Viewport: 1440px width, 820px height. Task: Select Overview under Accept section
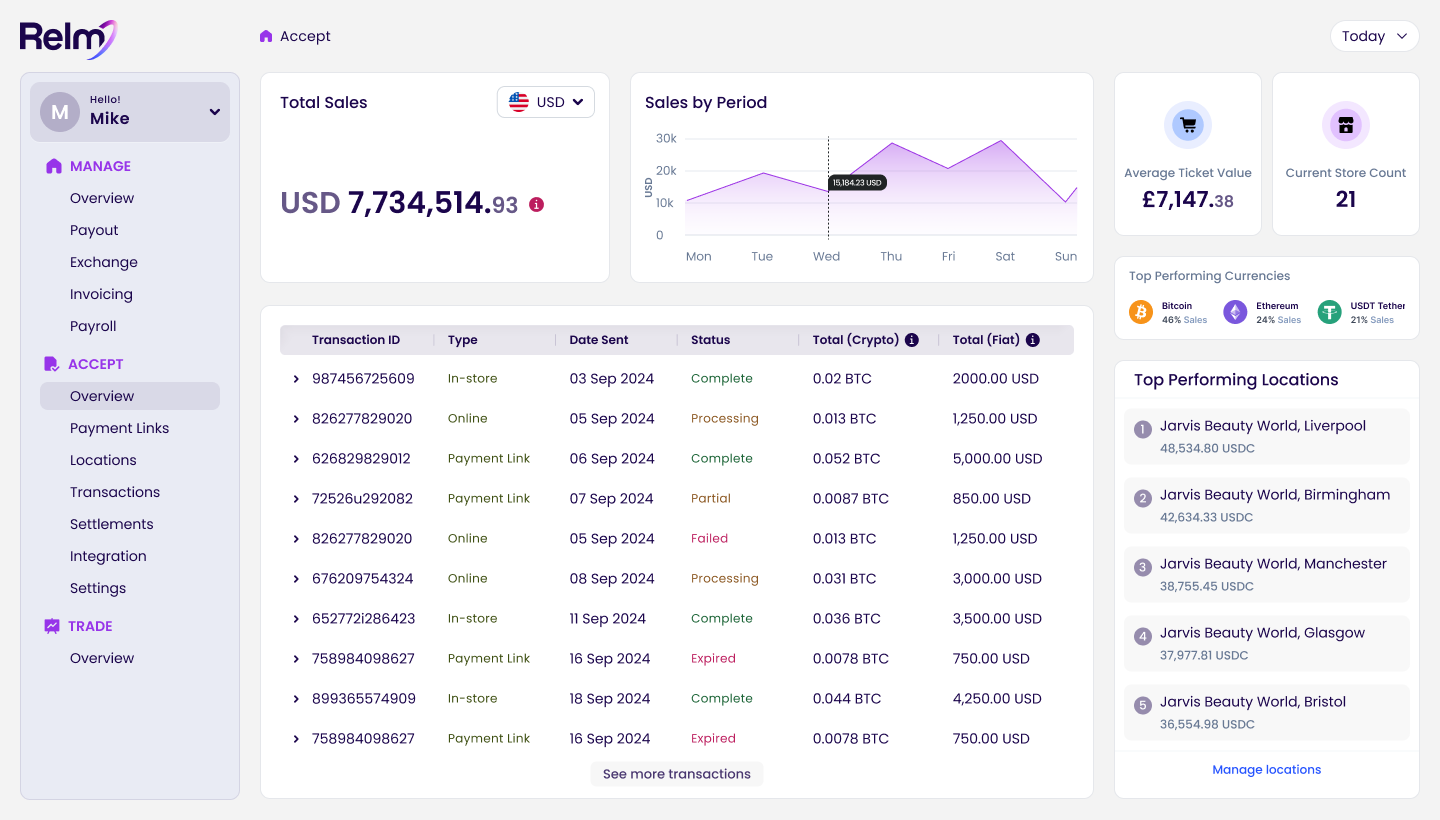pos(130,396)
